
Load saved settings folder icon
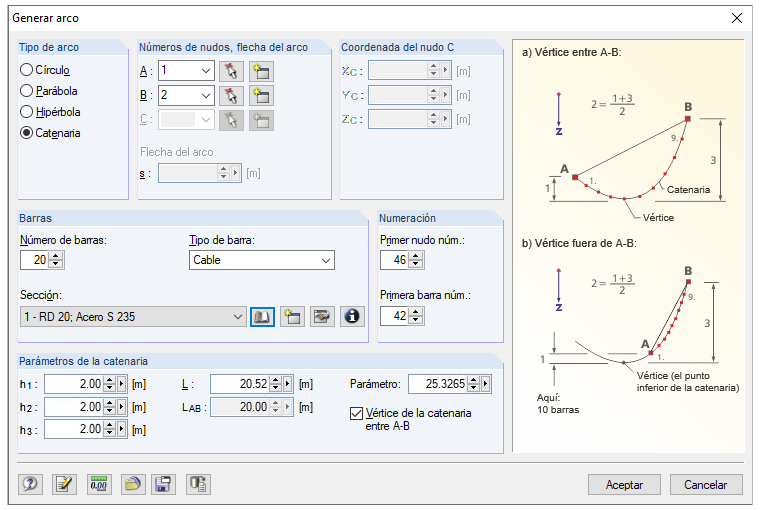click(x=133, y=484)
